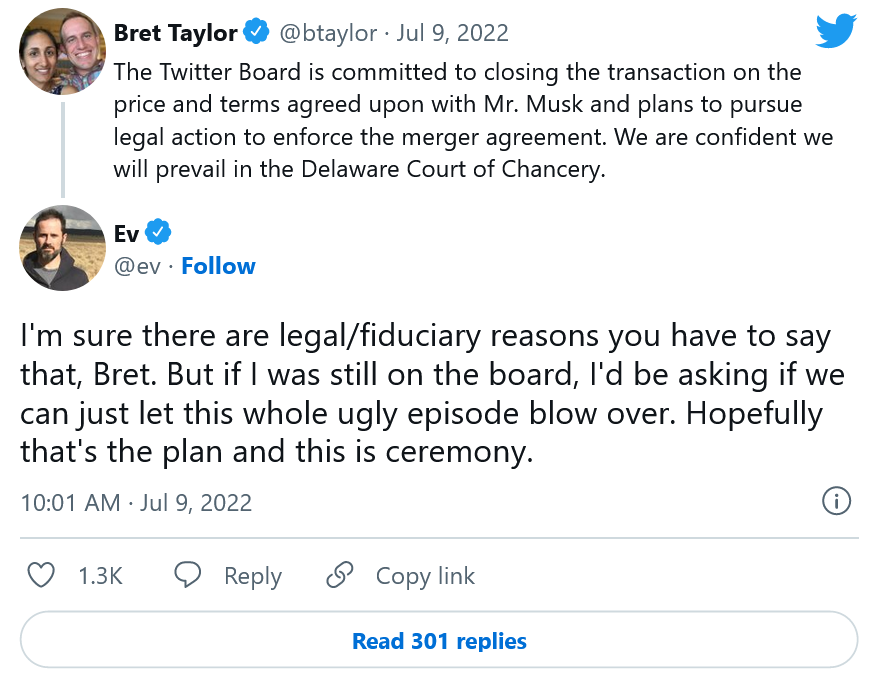Viewport: 882px width, 684px height.
Task: Click the 1.3K likes count
Action: point(100,577)
